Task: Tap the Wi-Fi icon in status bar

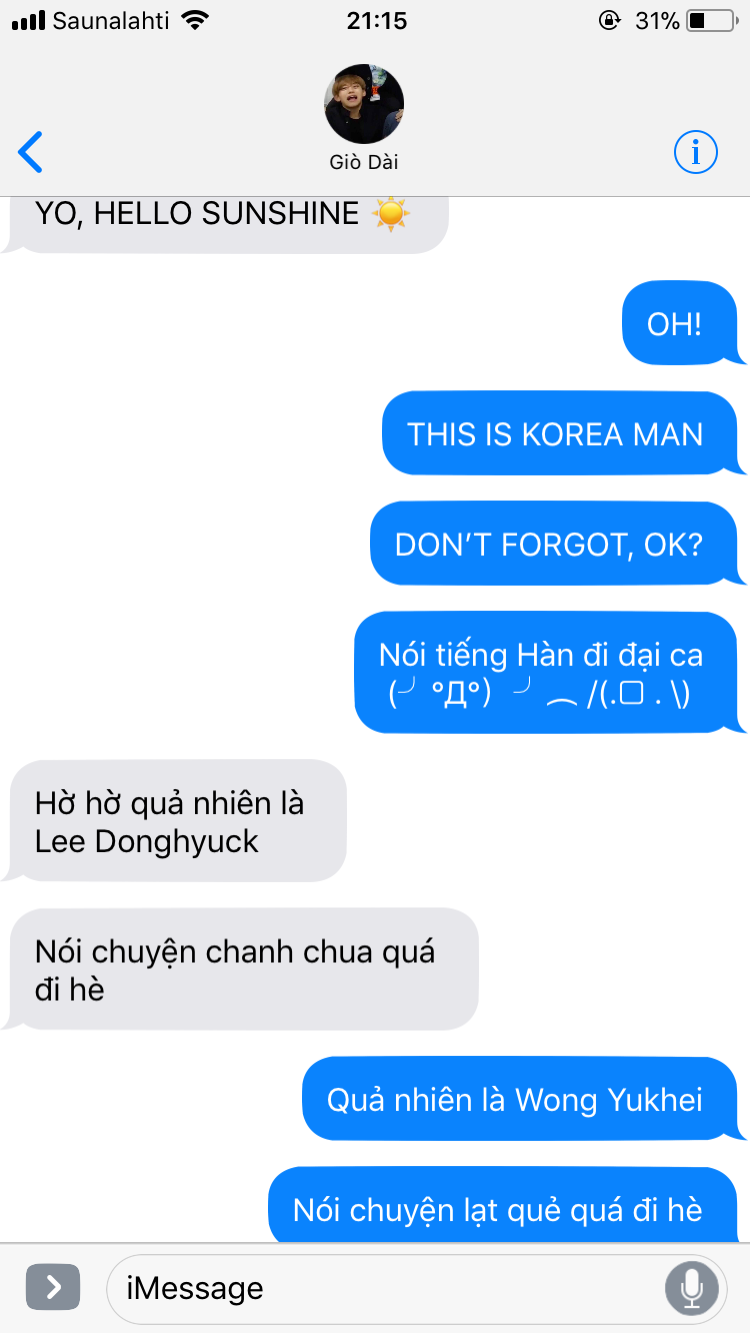Action: click(x=195, y=20)
